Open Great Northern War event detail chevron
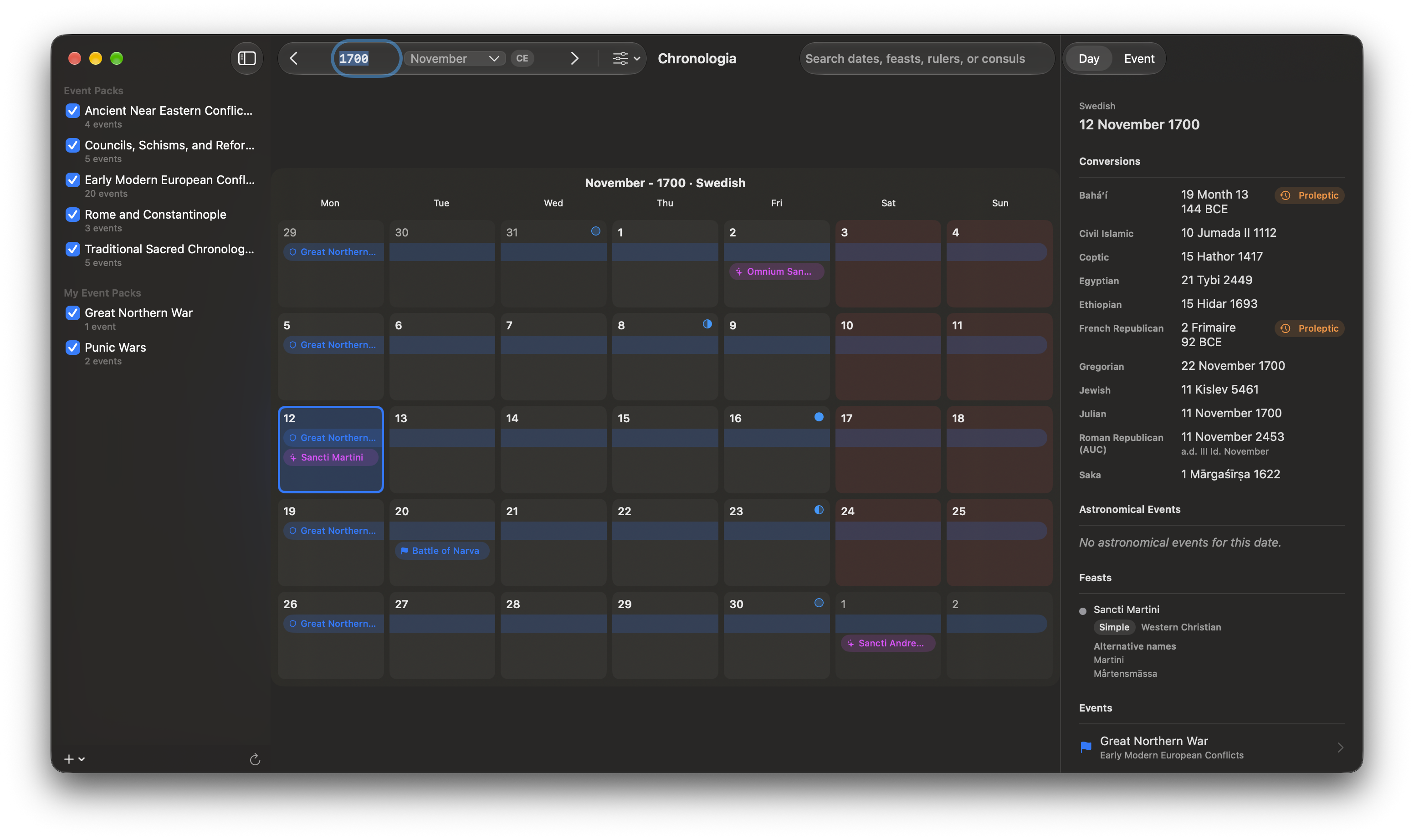 [x=1340, y=748]
